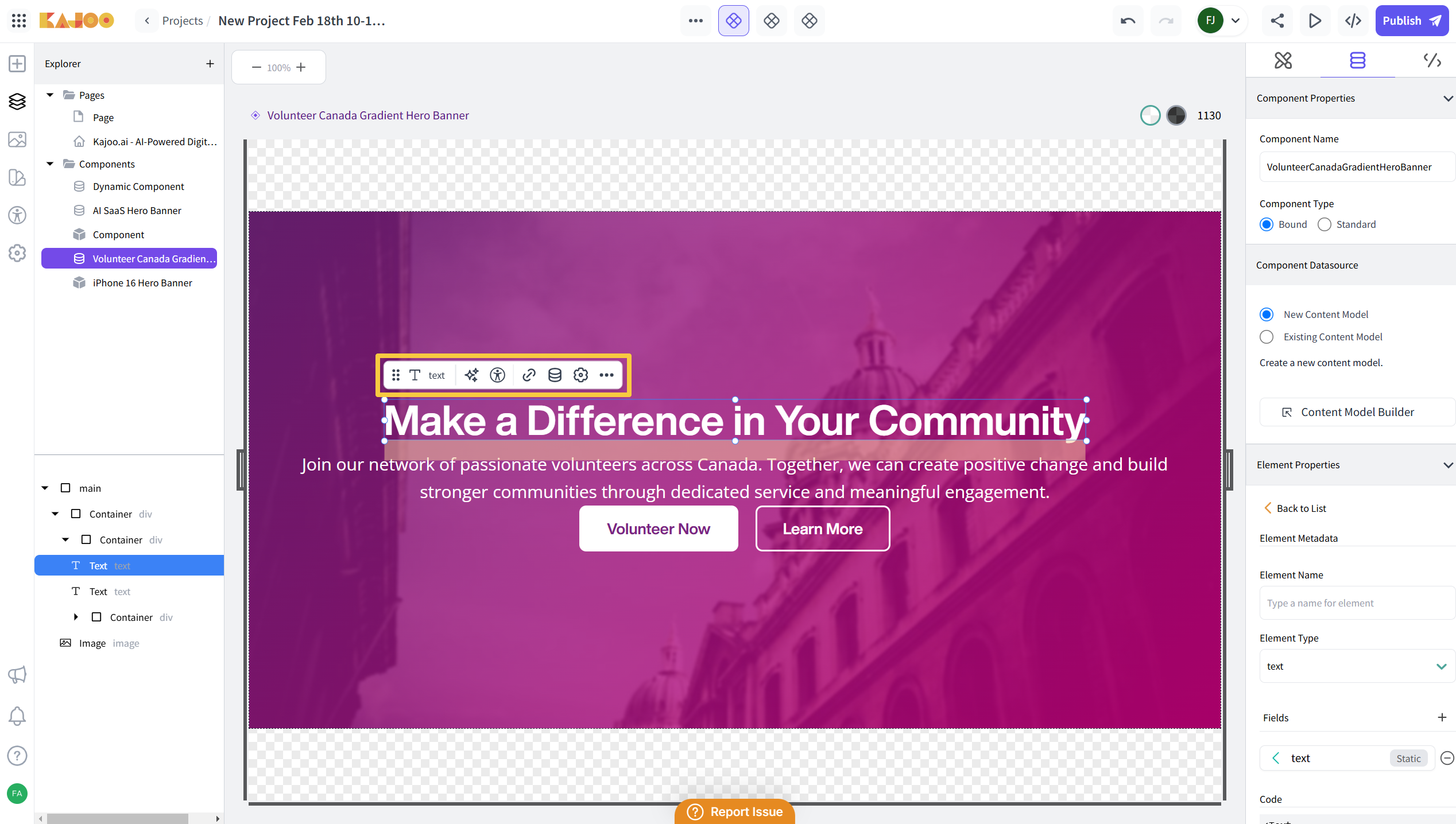Click the link icon in text toolbar
Image resolution: width=1456 pixels, height=824 pixels.
(529, 375)
